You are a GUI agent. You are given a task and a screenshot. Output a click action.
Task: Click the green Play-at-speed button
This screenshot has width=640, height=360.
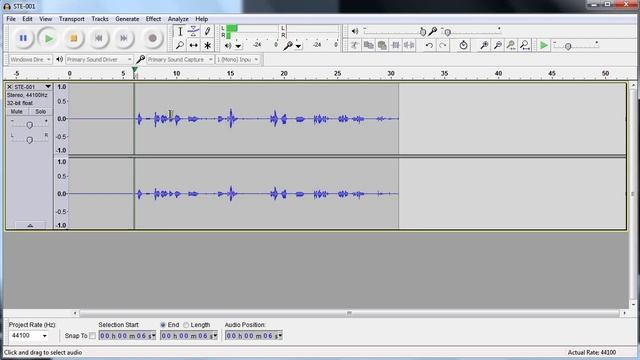pyautogui.click(x=543, y=45)
